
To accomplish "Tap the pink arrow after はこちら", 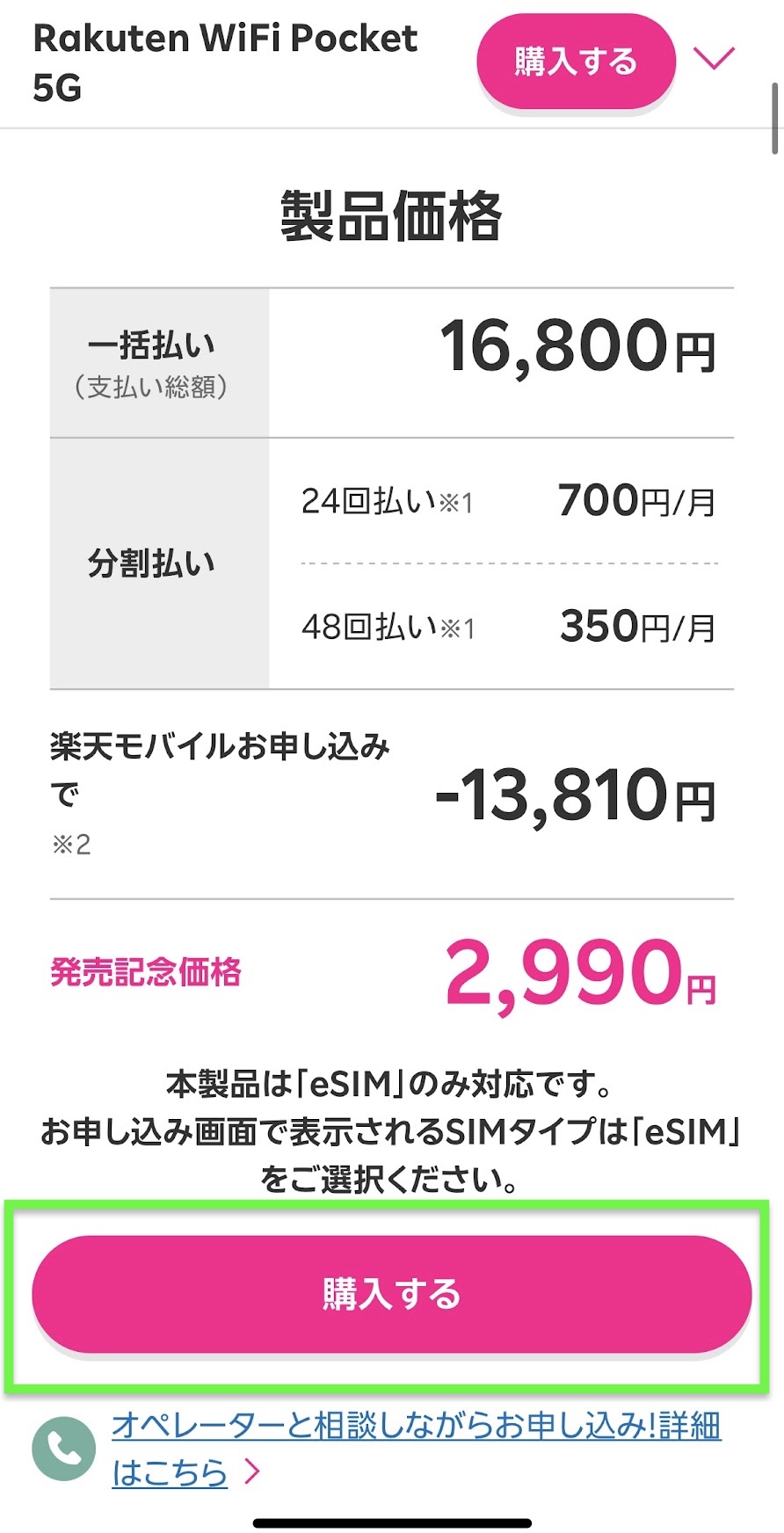I will click(252, 1471).
